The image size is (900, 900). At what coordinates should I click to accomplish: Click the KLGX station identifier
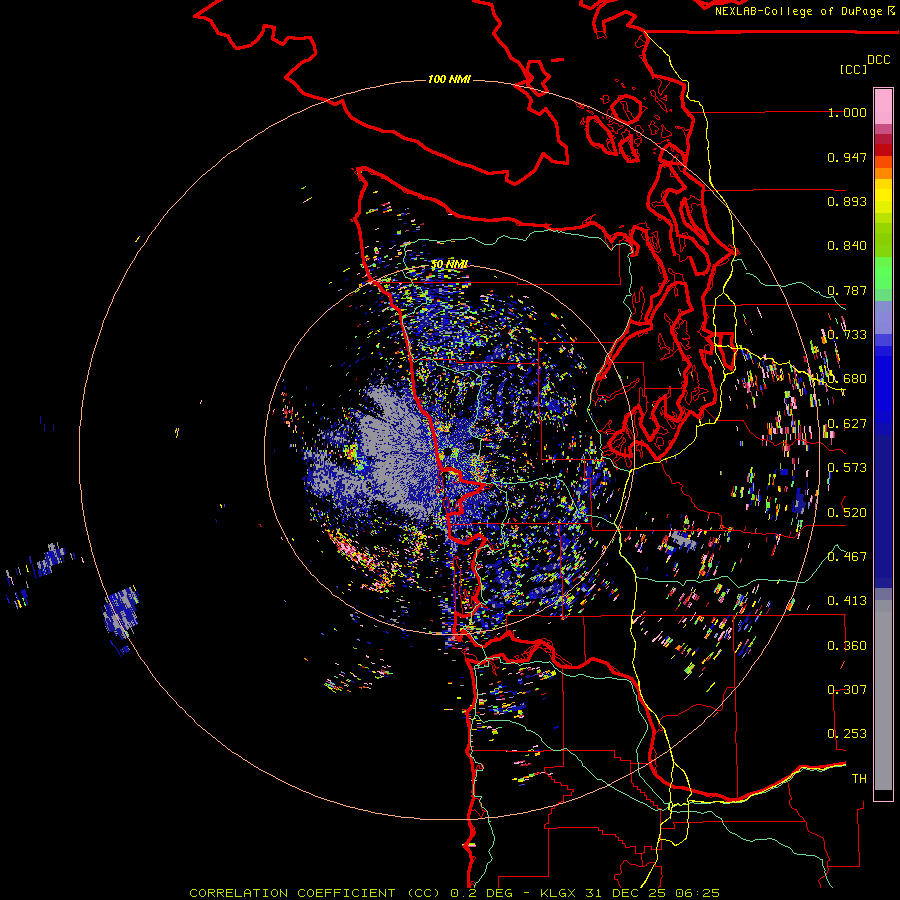pos(559,893)
